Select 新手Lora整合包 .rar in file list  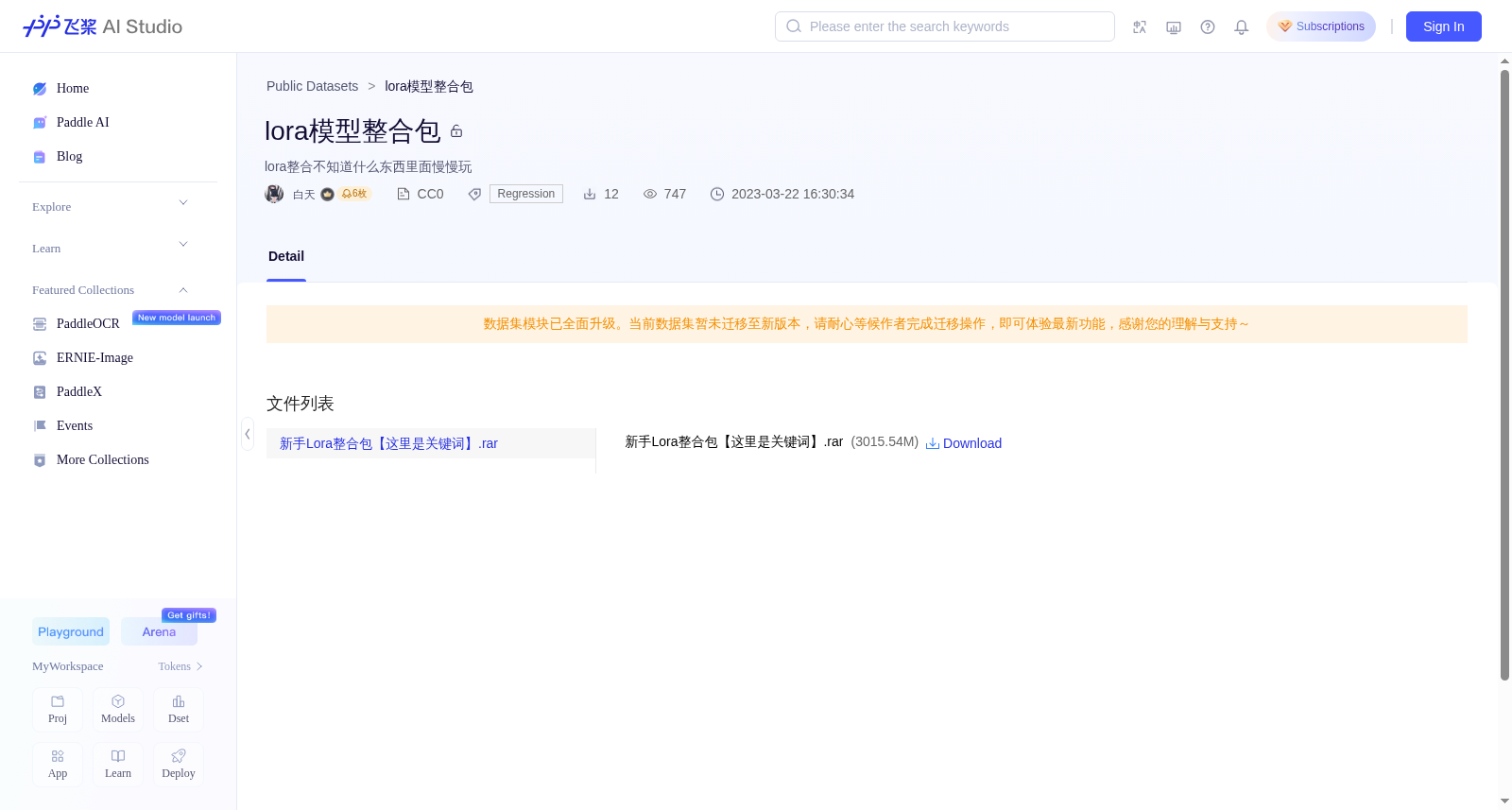[431, 443]
